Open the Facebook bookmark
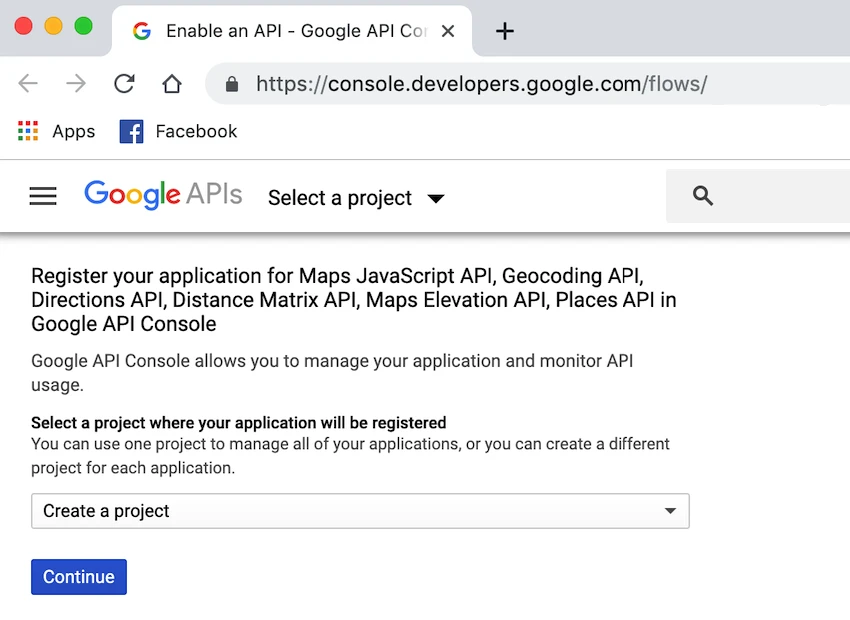The width and height of the screenshot is (850, 620). (x=178, y=131)
